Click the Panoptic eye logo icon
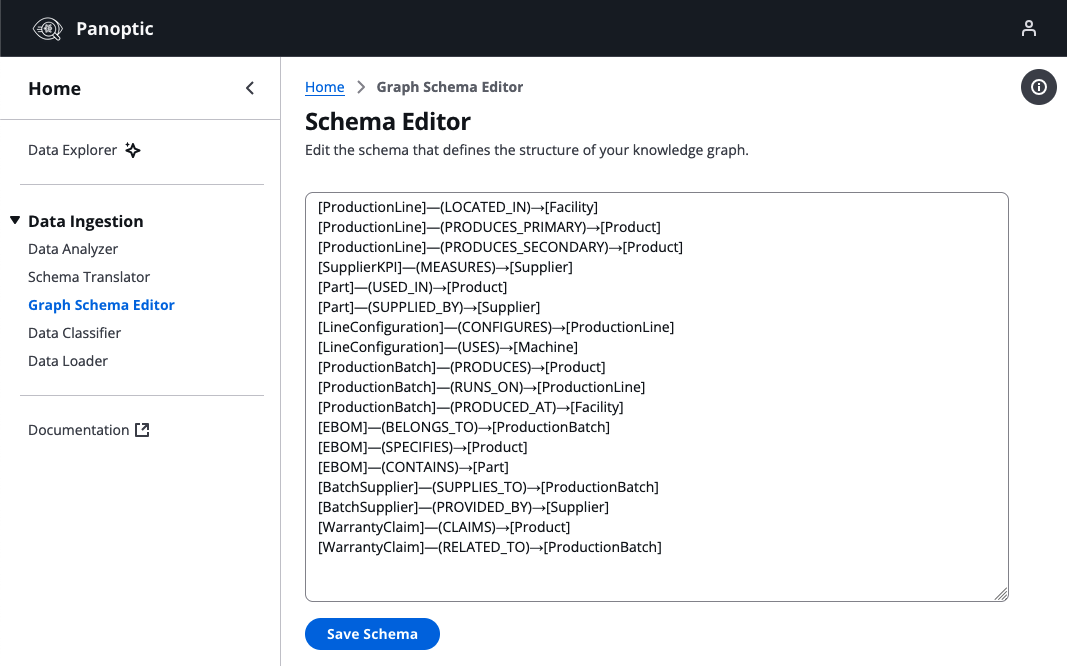Screen dimensions: 1067x666 click(x=48, y=28)
